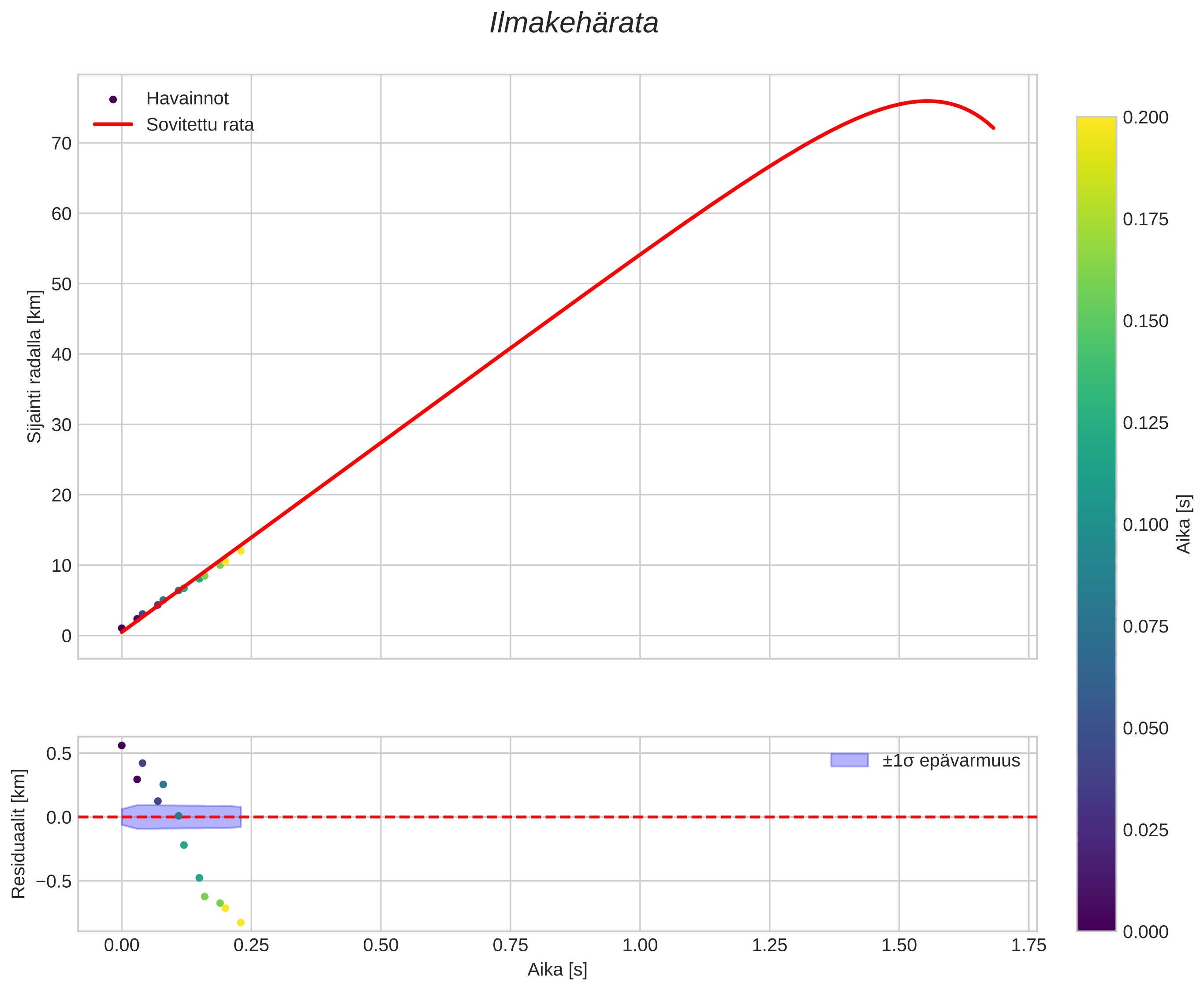Click the ±1σ epävarmuus legend patch
This screenshot has width=1204, height=990.
(x=849, y=760)
